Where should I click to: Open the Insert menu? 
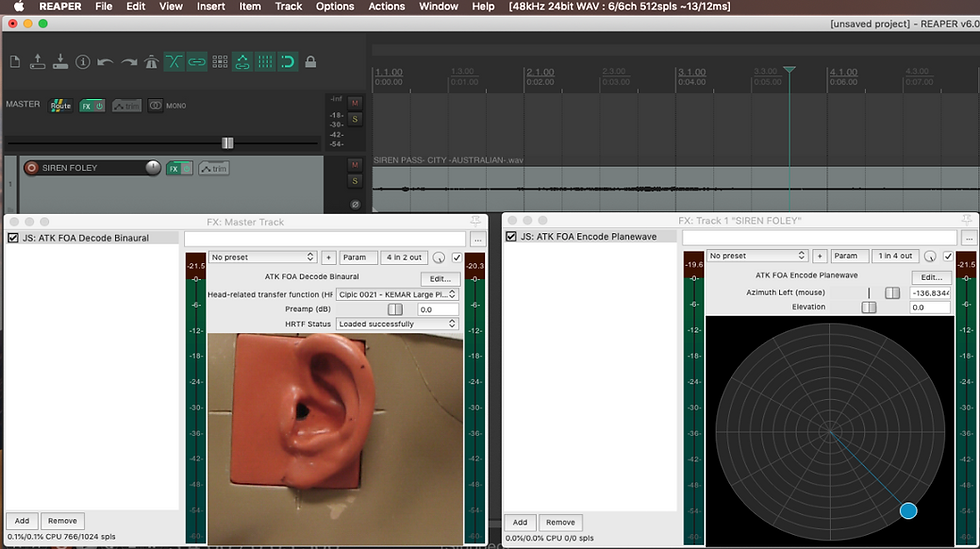click(x=211, y=6)
